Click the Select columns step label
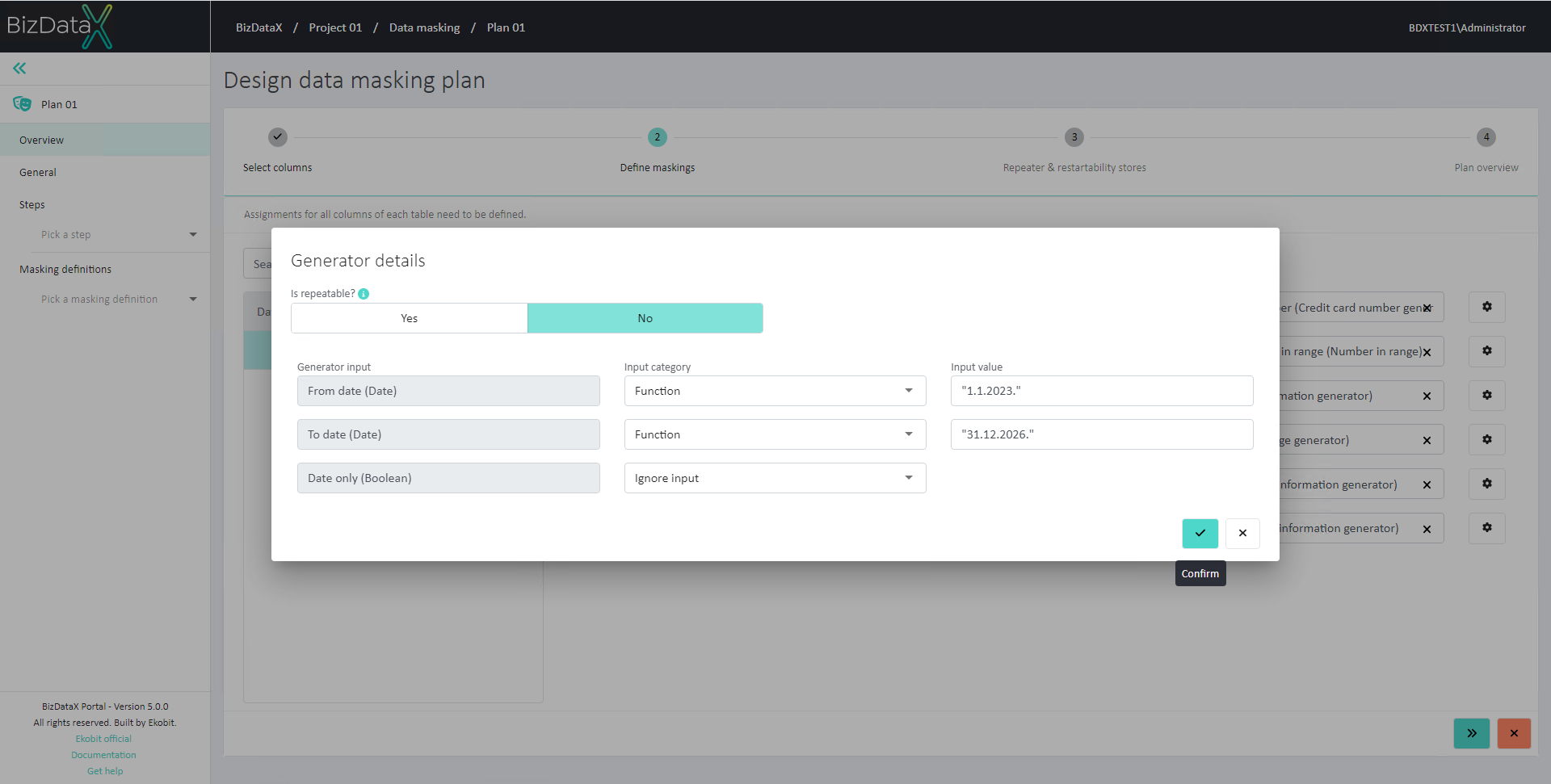This screenshot has width=1551, height=784. pos(277,168)
